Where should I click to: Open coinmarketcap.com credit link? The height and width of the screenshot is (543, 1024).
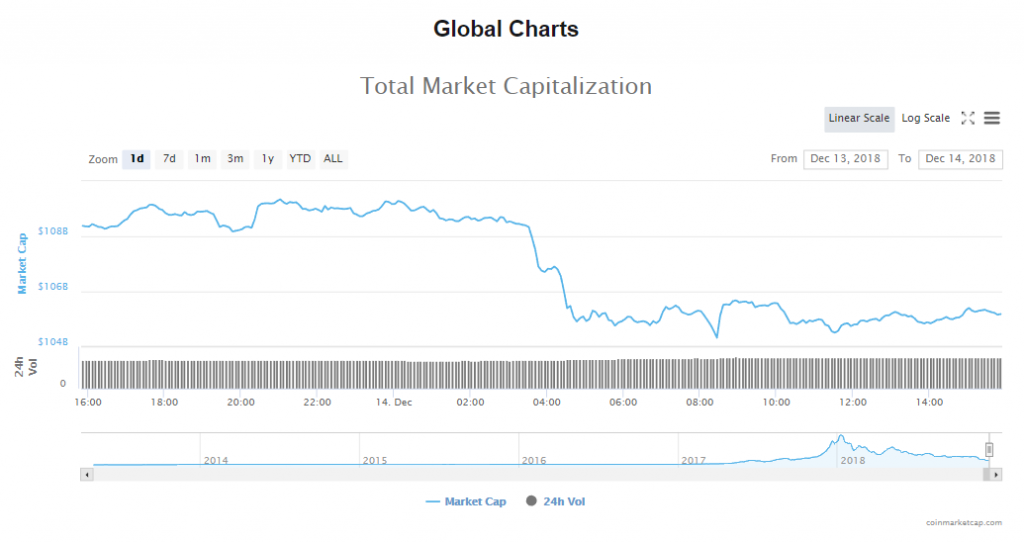pos(962,522)
